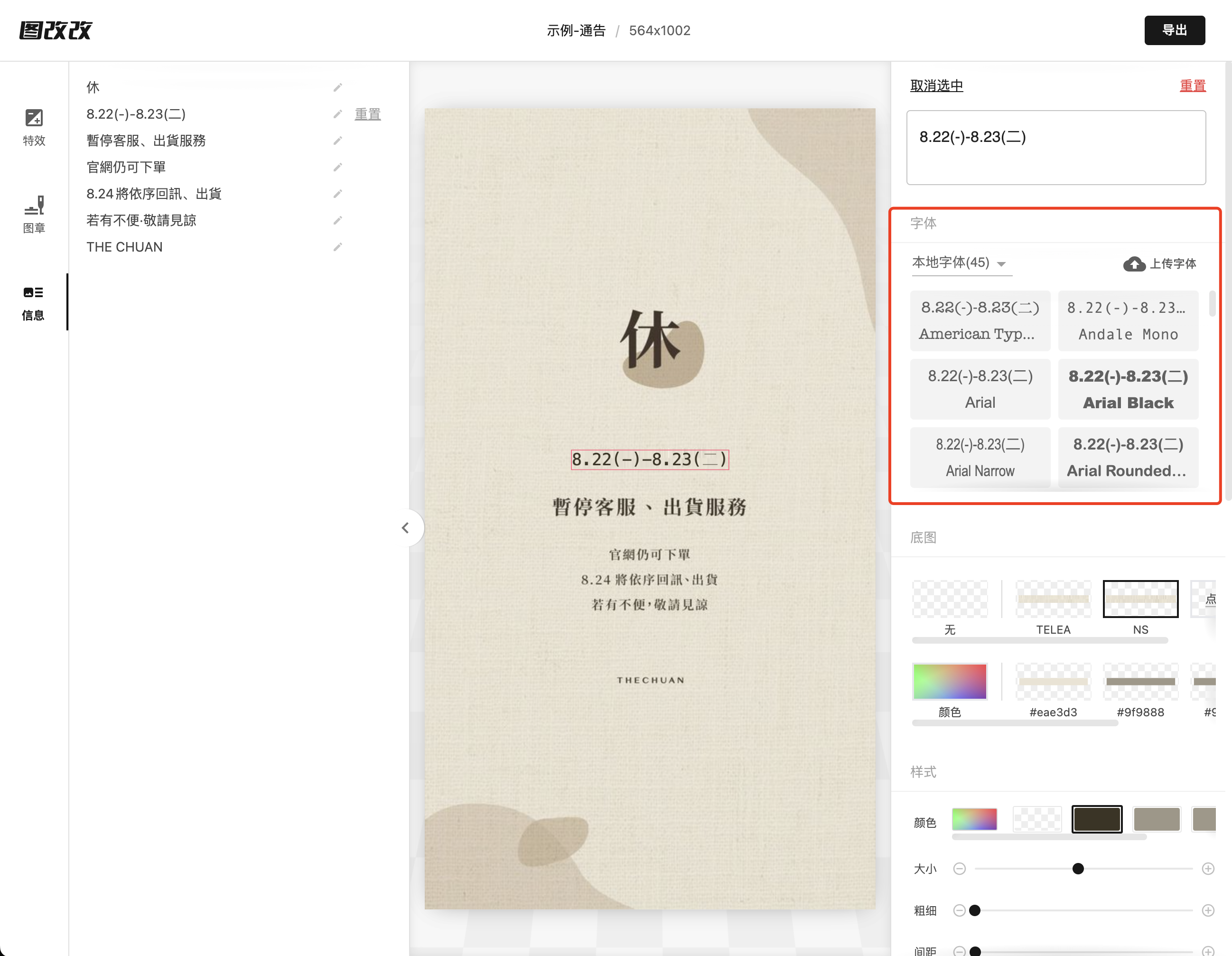1232x956 pixels.
Task: Select the 暫停客服、出貨服務 text layer
Action: (146, 141)
